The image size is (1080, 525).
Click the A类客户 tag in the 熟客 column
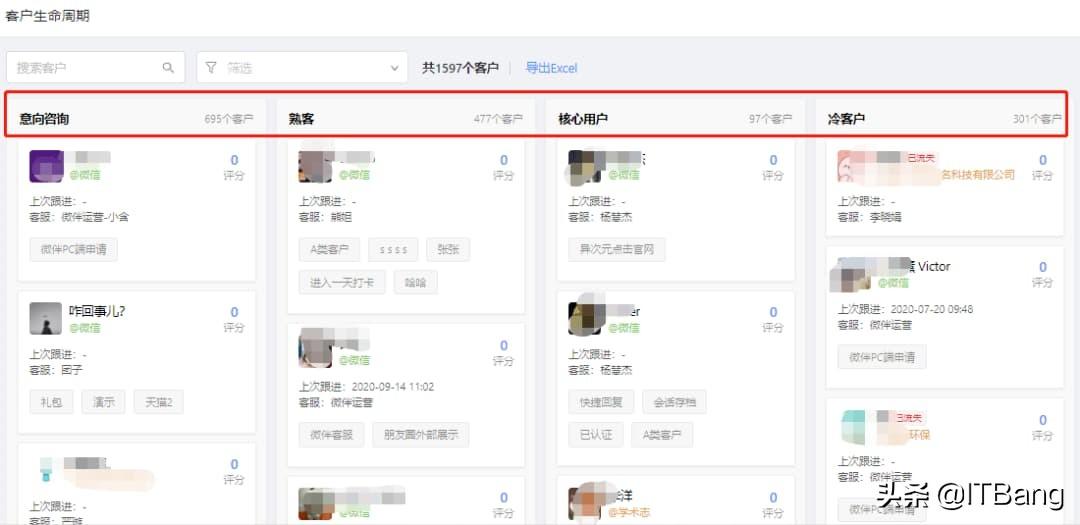click(x=329, y=249)
